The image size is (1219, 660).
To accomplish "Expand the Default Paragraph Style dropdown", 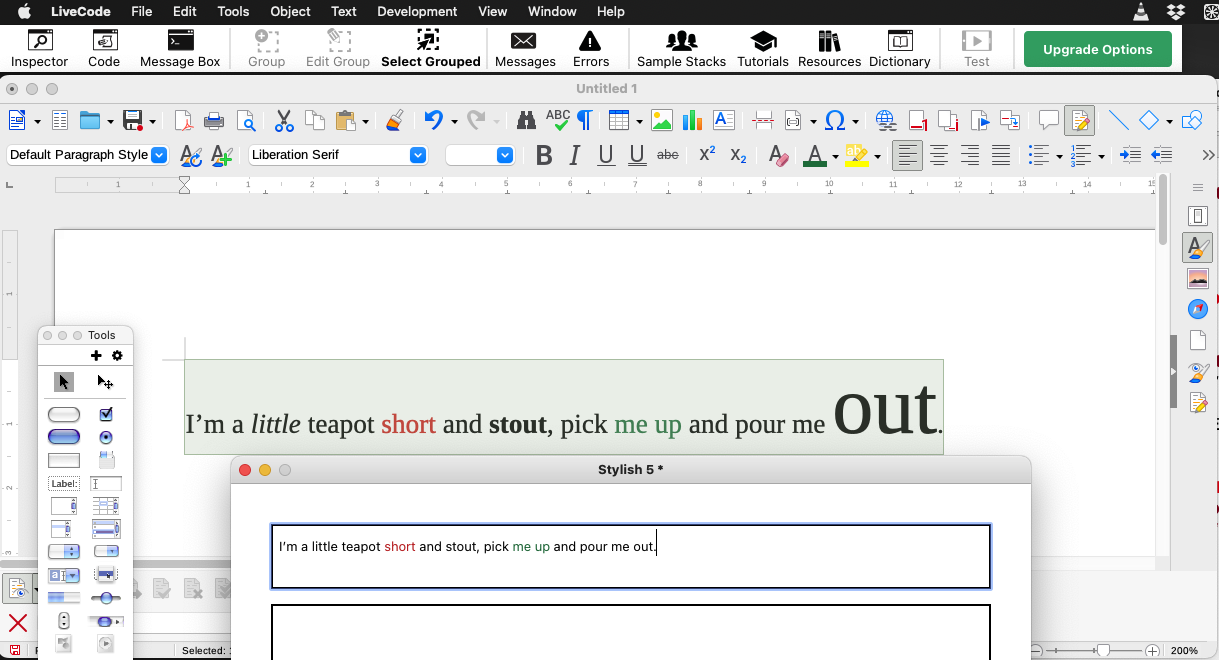I will click(158, 155).
